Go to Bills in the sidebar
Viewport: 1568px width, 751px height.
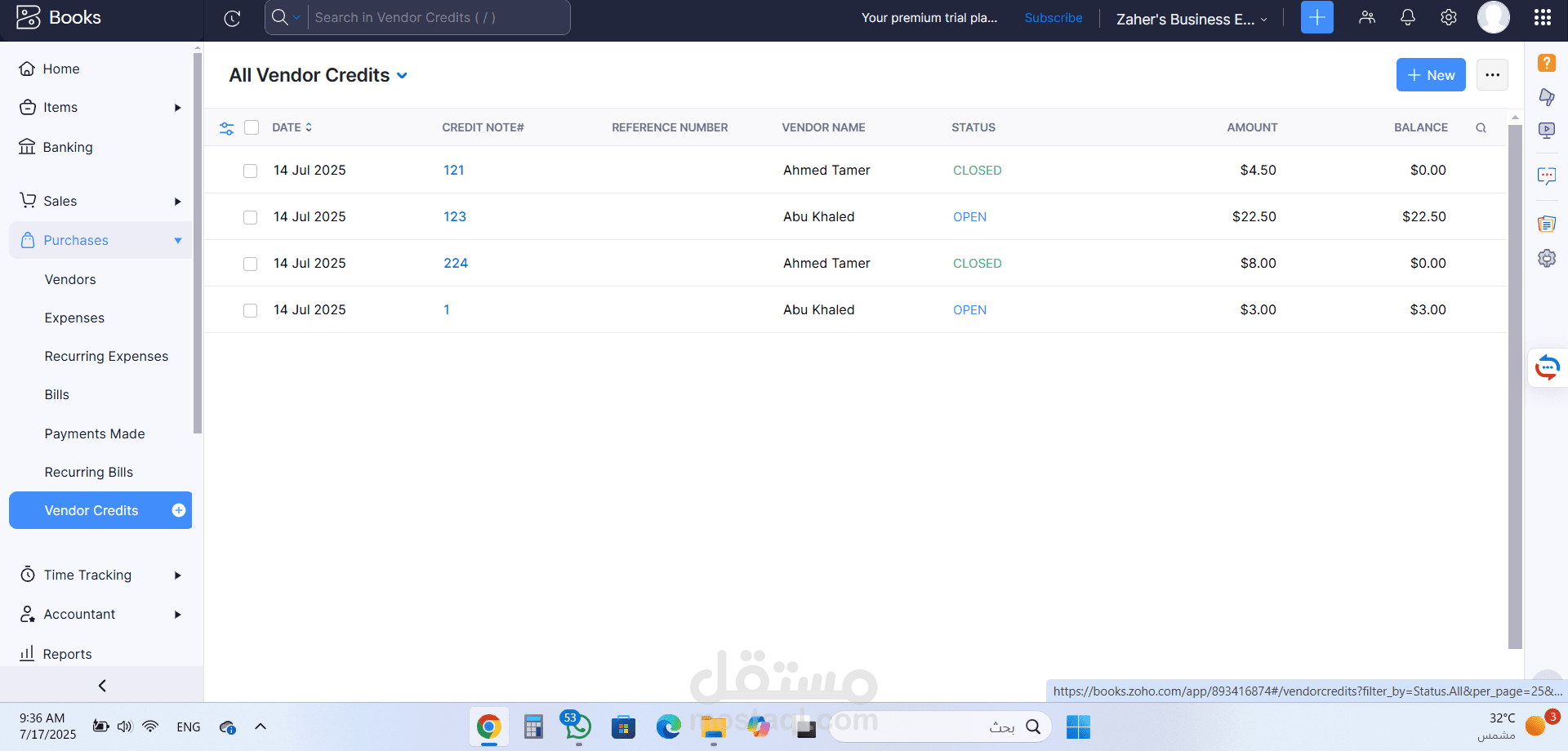[57, 394]
